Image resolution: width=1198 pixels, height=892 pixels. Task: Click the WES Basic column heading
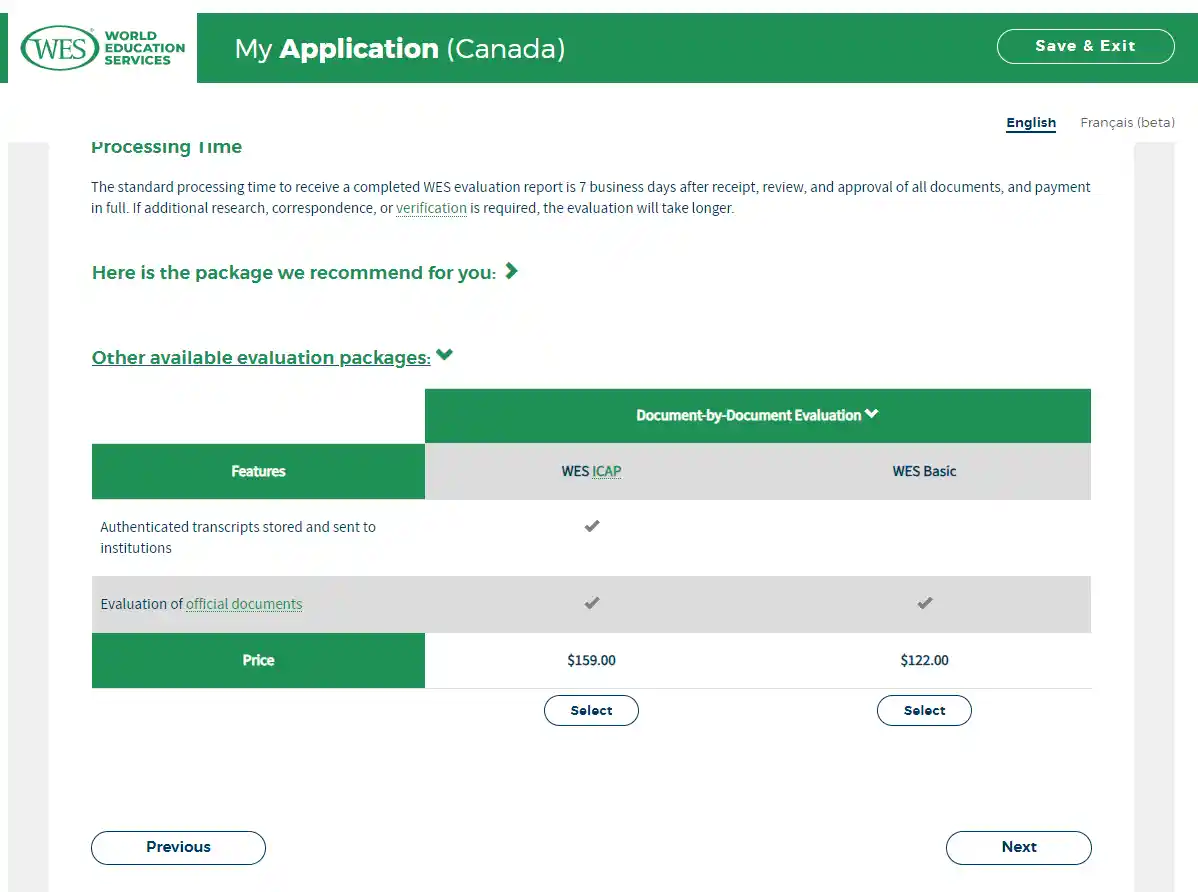924,471
